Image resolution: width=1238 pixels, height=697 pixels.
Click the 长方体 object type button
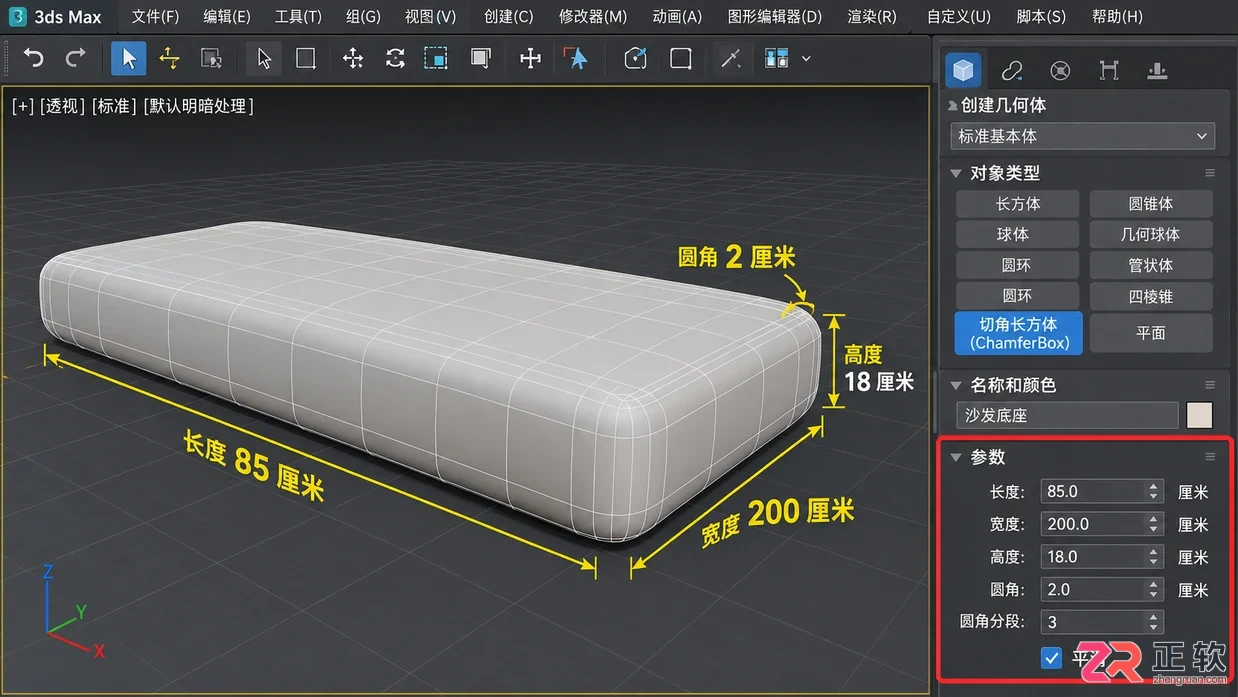click(x=1018, y=204)
